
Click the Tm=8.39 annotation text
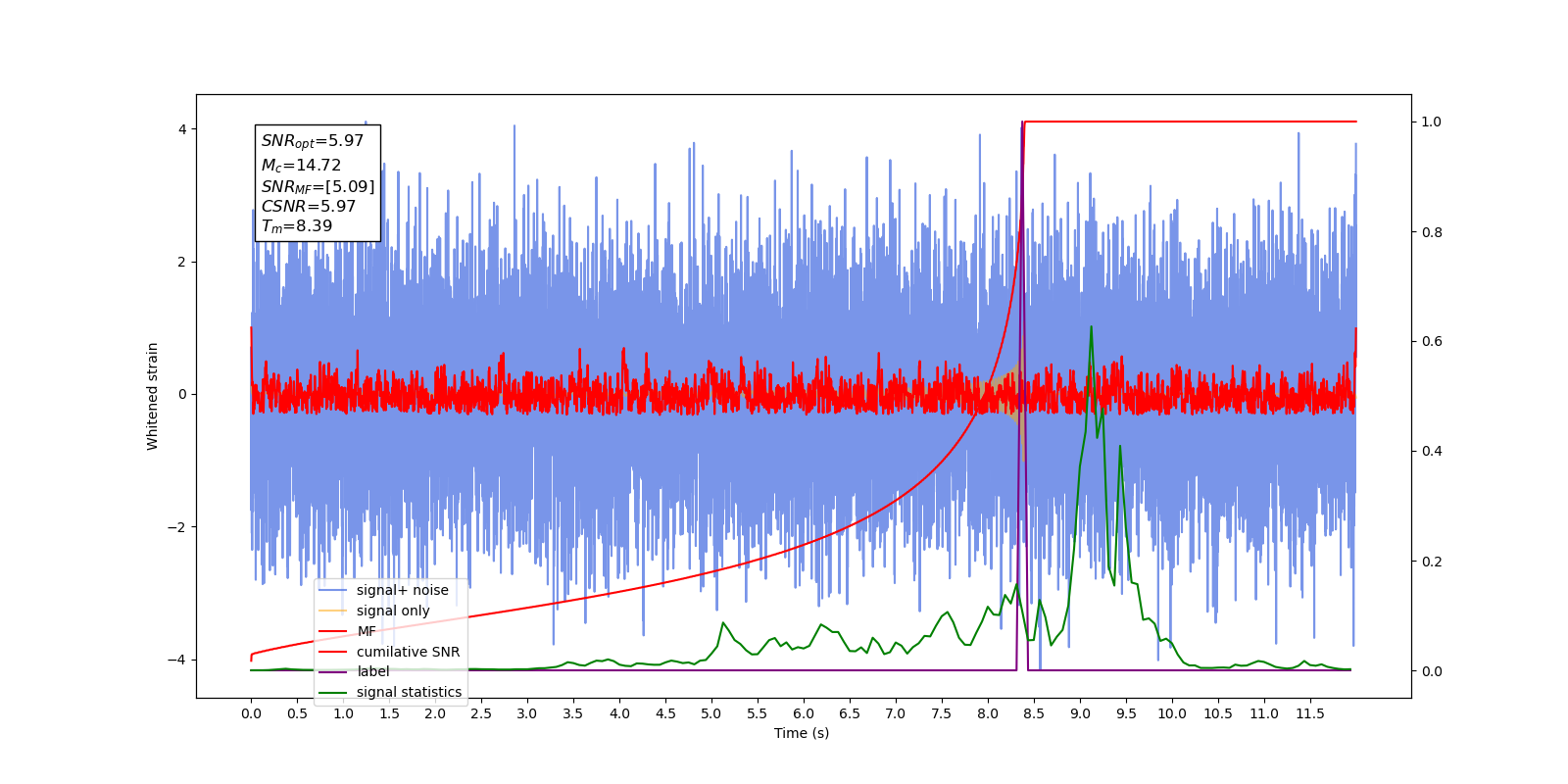pyautogui.click(x=297, y=226)
